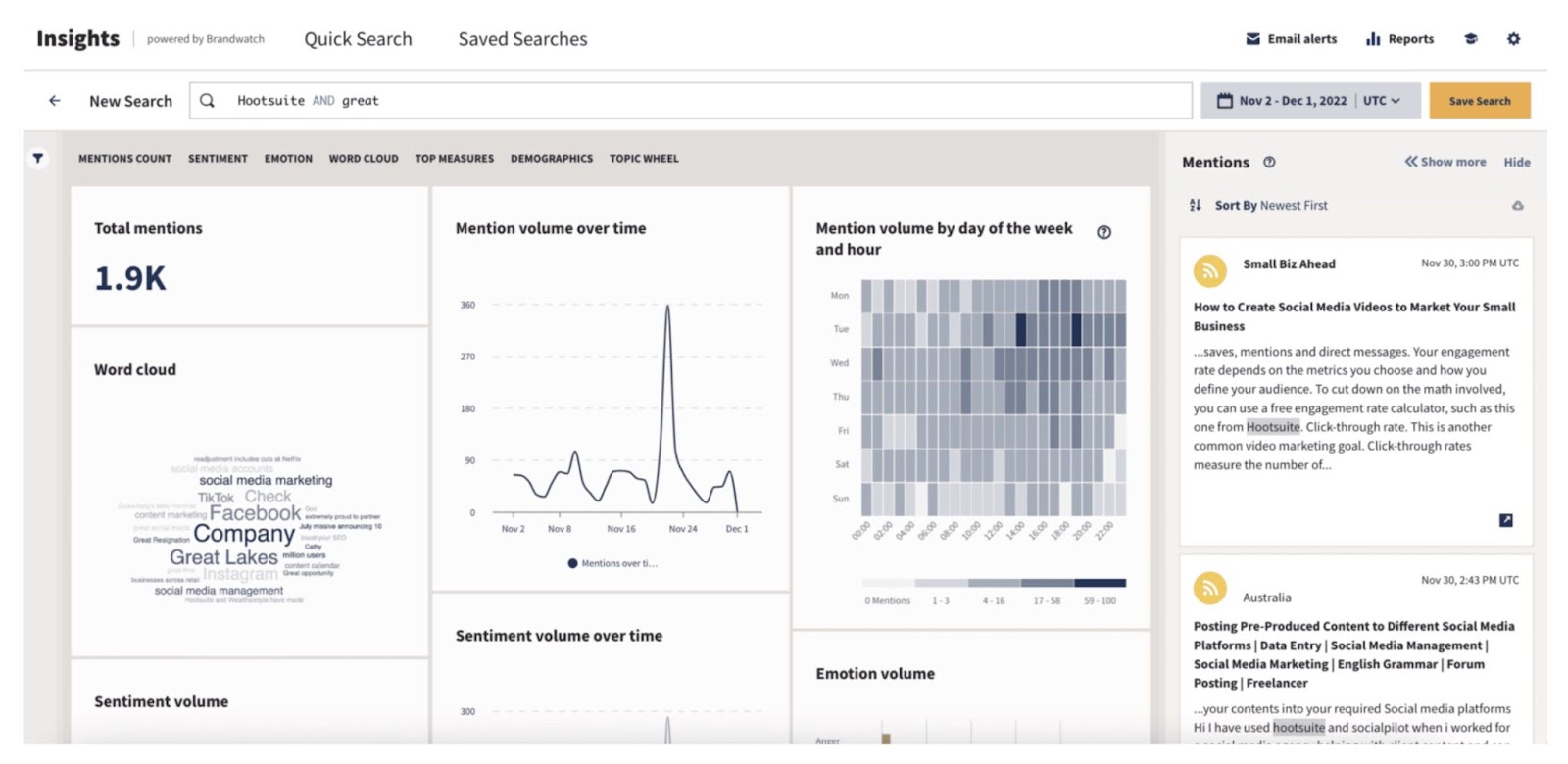The height and width of the screenshot is (764, 1568).
Task: Open settings gear icon
Action: (x=1513, y=39)
